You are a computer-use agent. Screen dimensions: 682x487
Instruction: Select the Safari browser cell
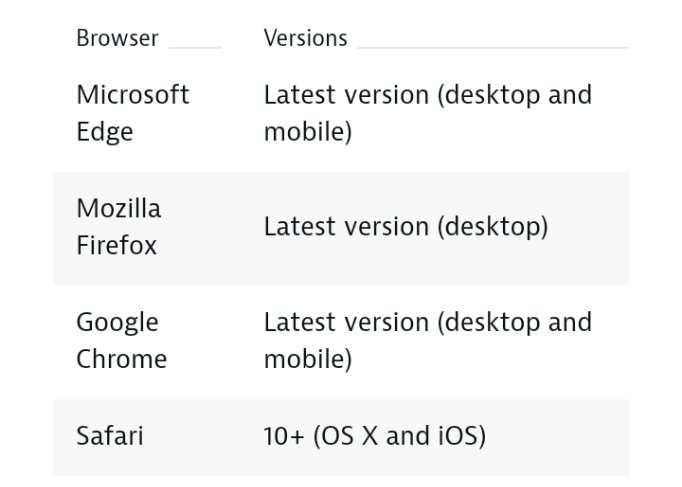pyautogui.click(x=110, y=436)
